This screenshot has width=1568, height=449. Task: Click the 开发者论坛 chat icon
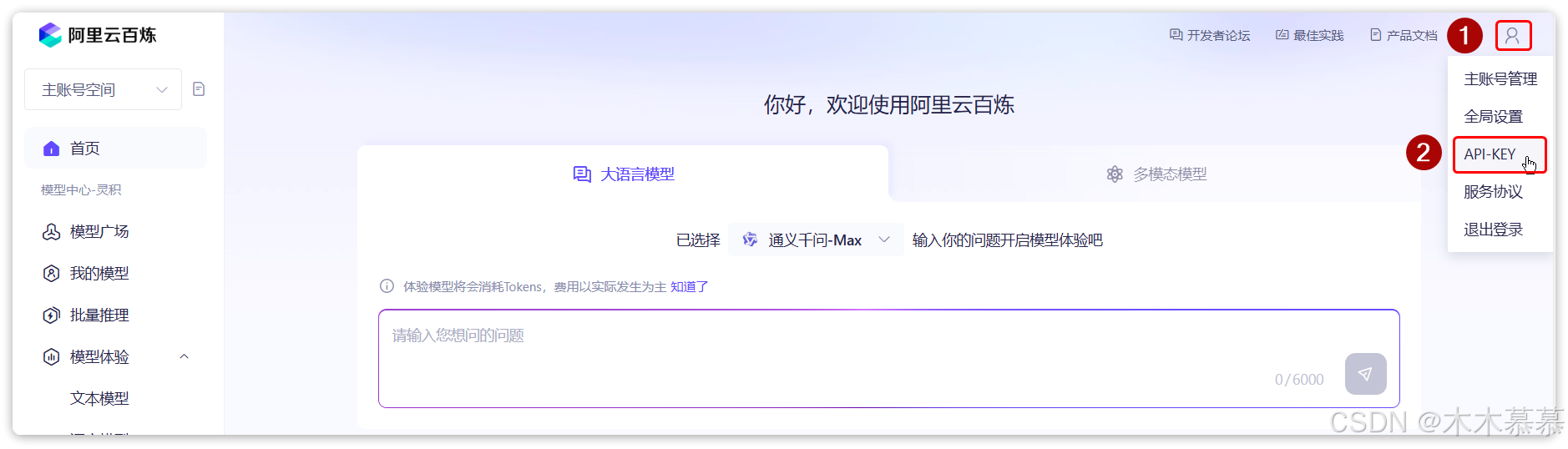point(1176,35)
